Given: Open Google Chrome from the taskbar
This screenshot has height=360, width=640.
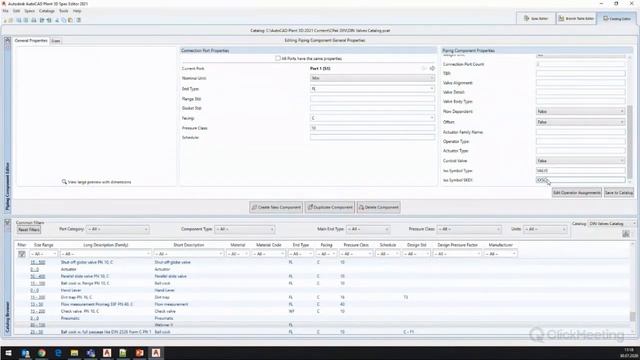Looking at the screenshot, I should click(x=42, y=353).
